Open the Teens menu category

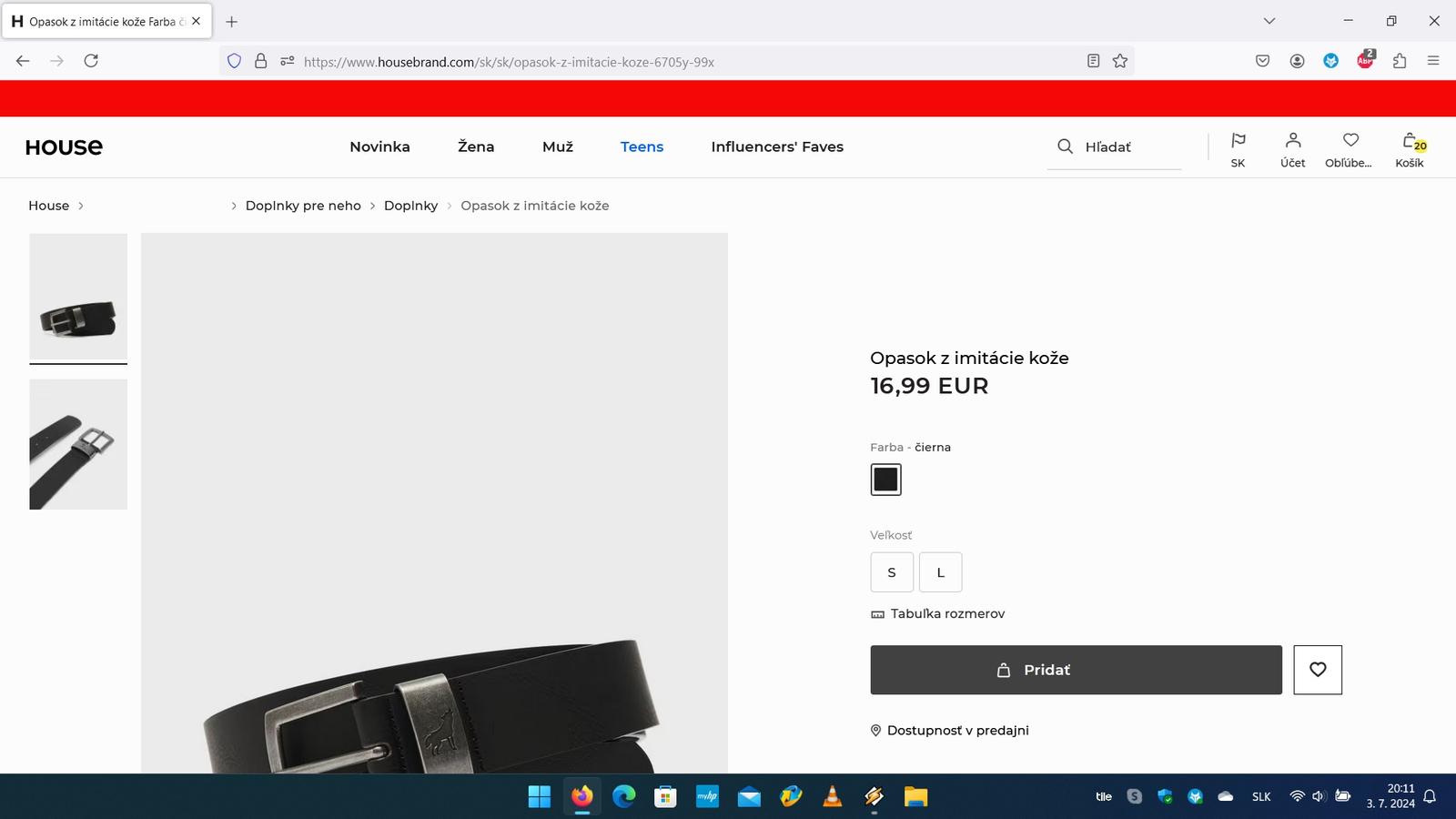[642, 147]
